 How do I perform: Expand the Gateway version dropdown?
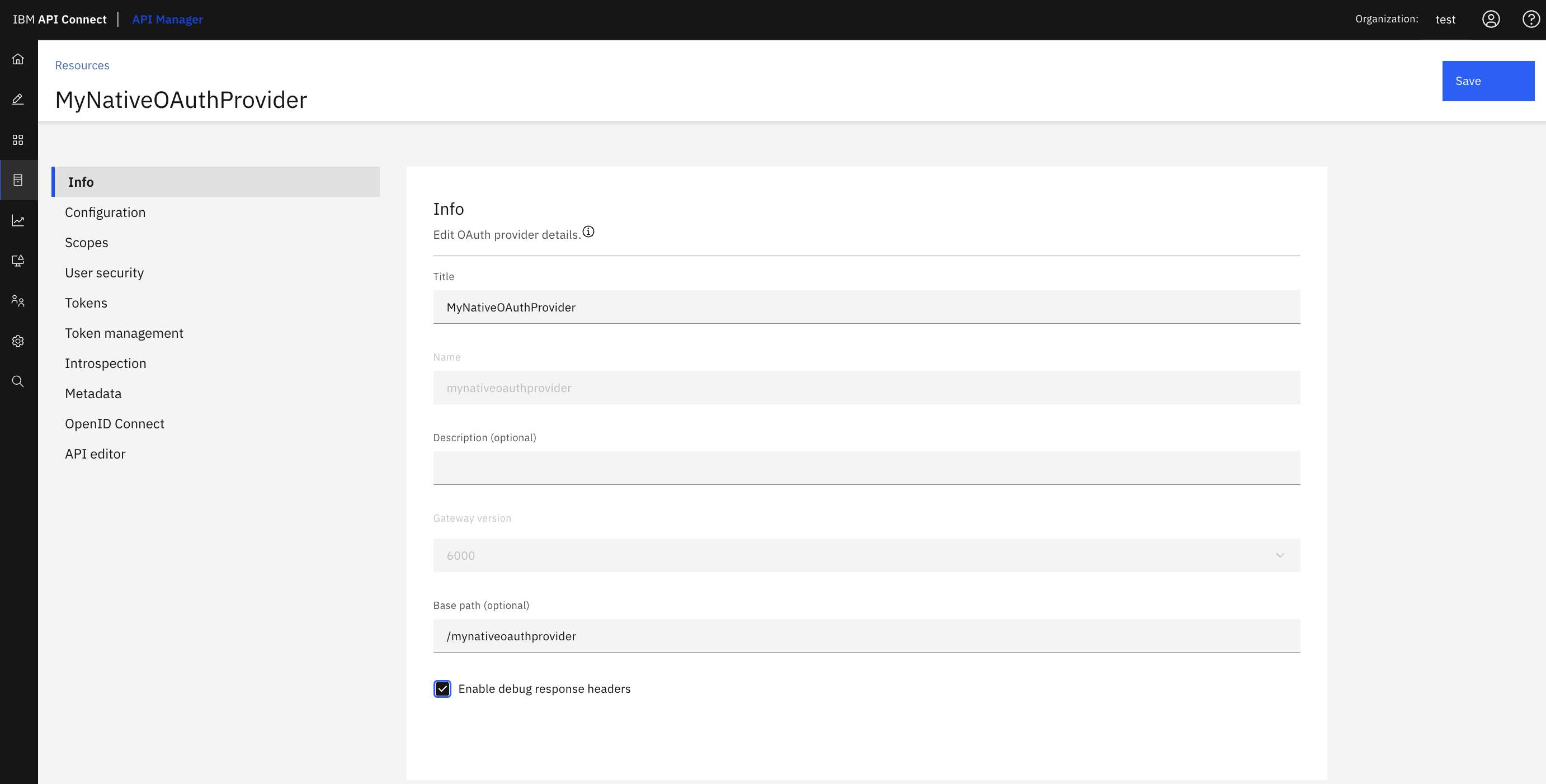pyautogui.click(x=866, y=555)
